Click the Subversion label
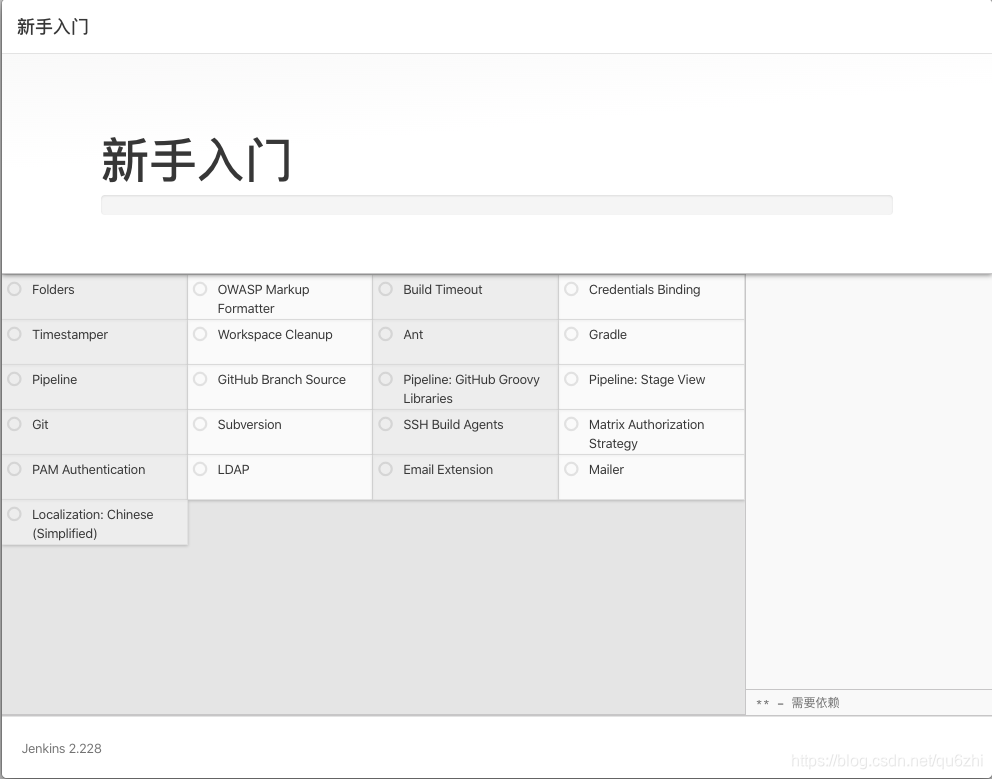 pyautogui.click(x=249, y=425)
